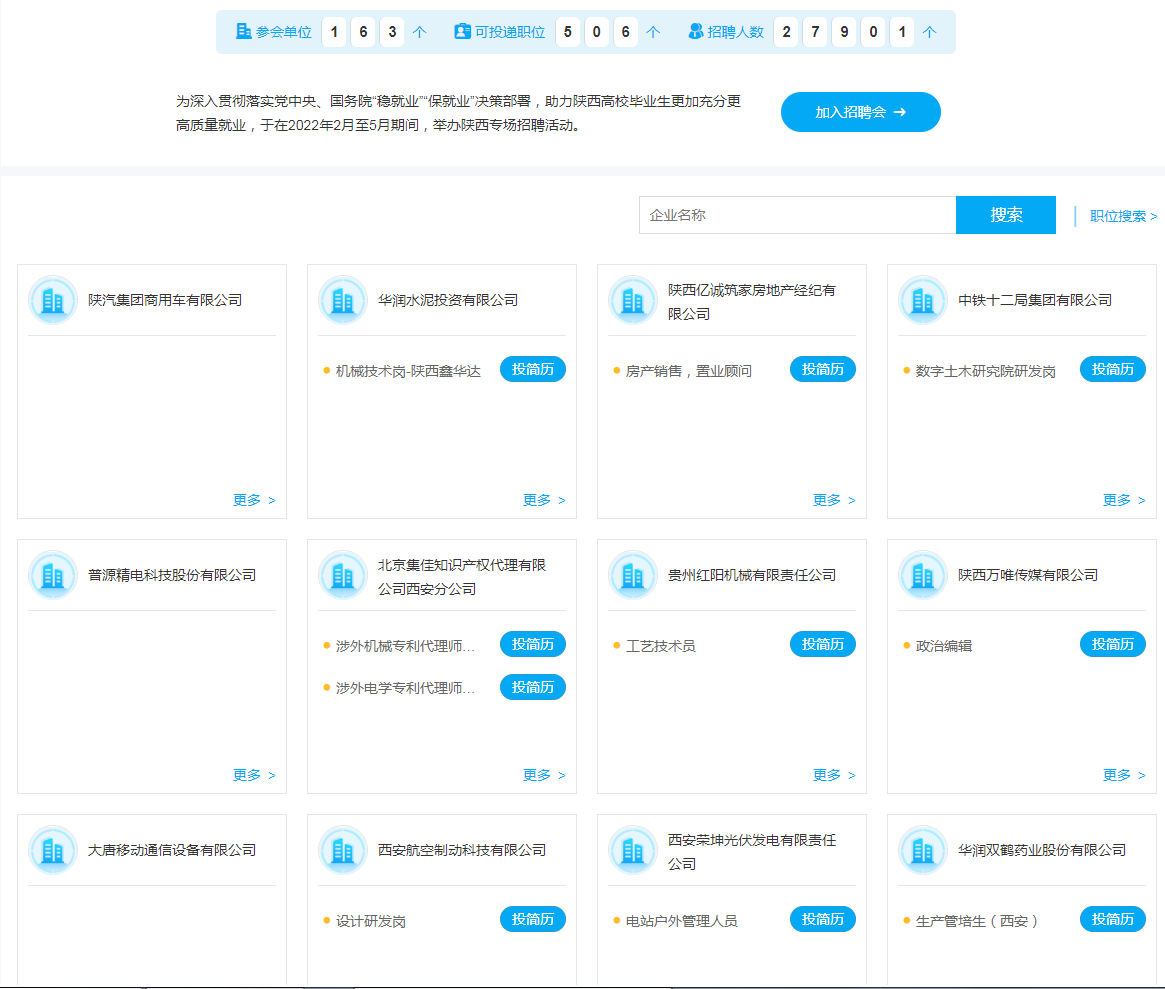Click the 招聘人数 people icon
This screenshot has width=1165, height=989.
point(695,31)
